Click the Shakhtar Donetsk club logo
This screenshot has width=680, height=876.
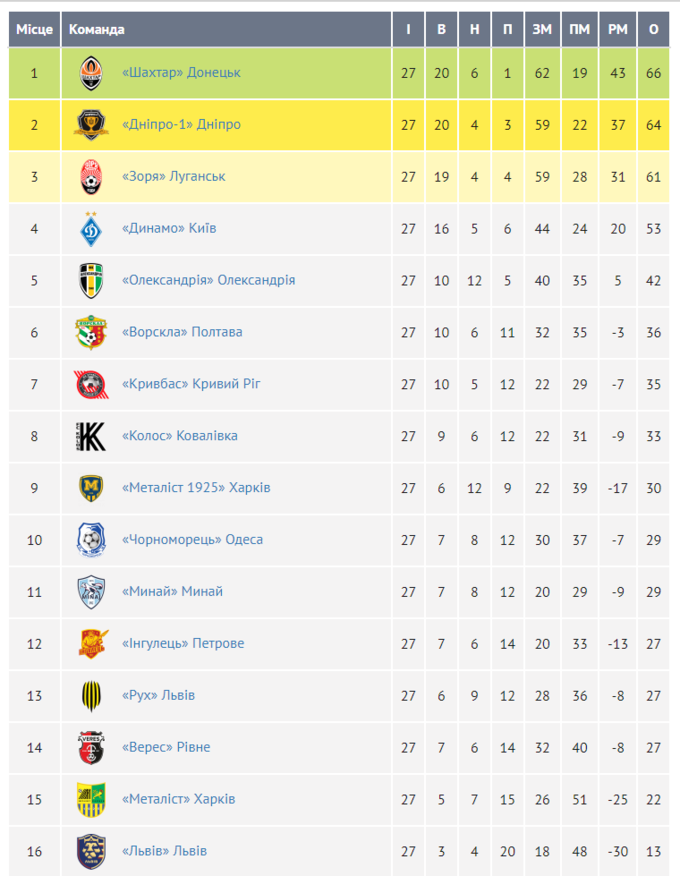(91, 73)
